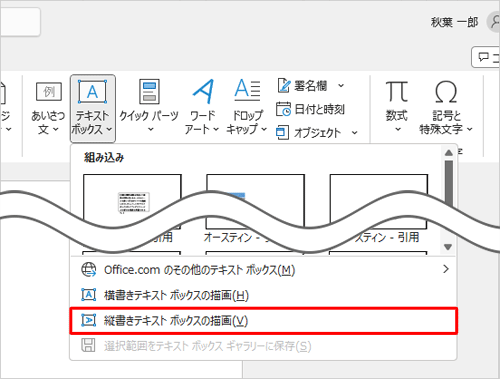The height and width of the screenshot is (379, 500).
Task: Expand the 記号と特殊文字 dropdown arrow
Action: coord(470,129)
